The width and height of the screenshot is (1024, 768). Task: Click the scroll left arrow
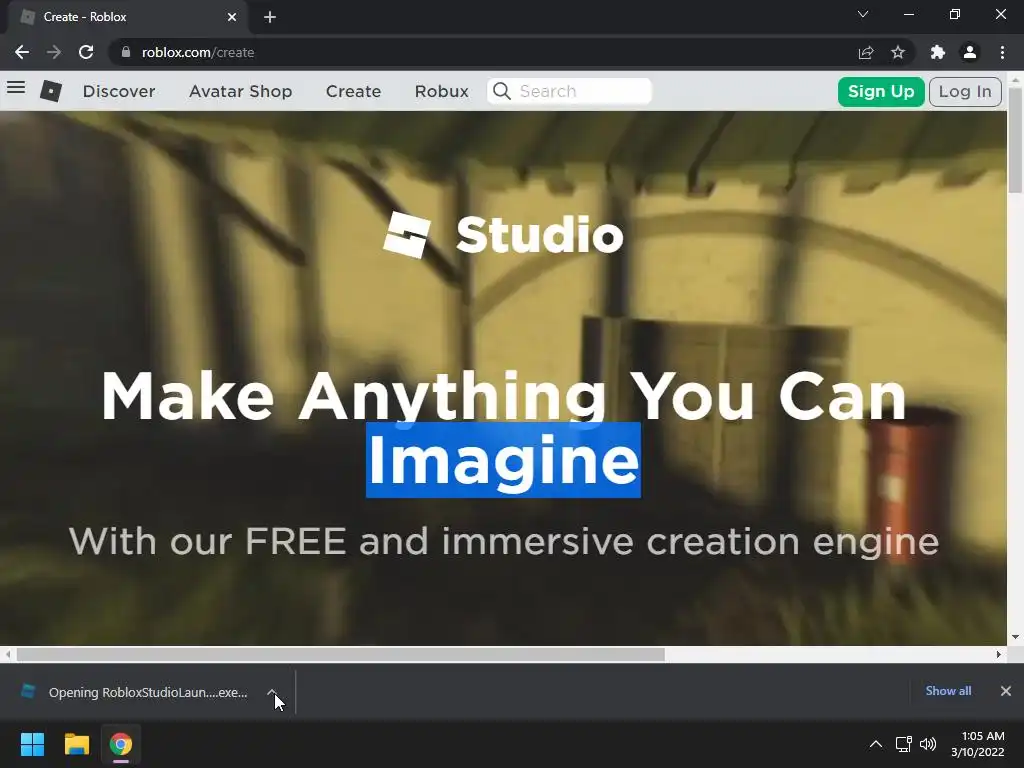pos(8,654)
